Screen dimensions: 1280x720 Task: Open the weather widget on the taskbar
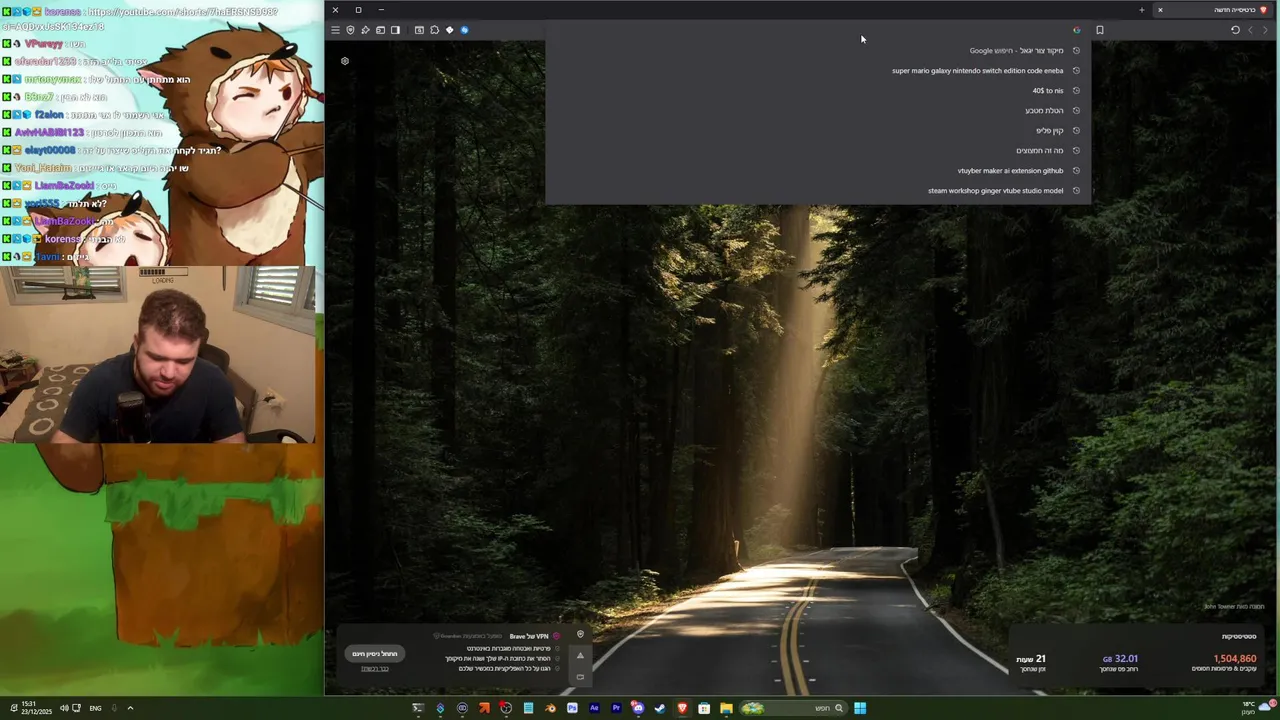[1259, 708]
